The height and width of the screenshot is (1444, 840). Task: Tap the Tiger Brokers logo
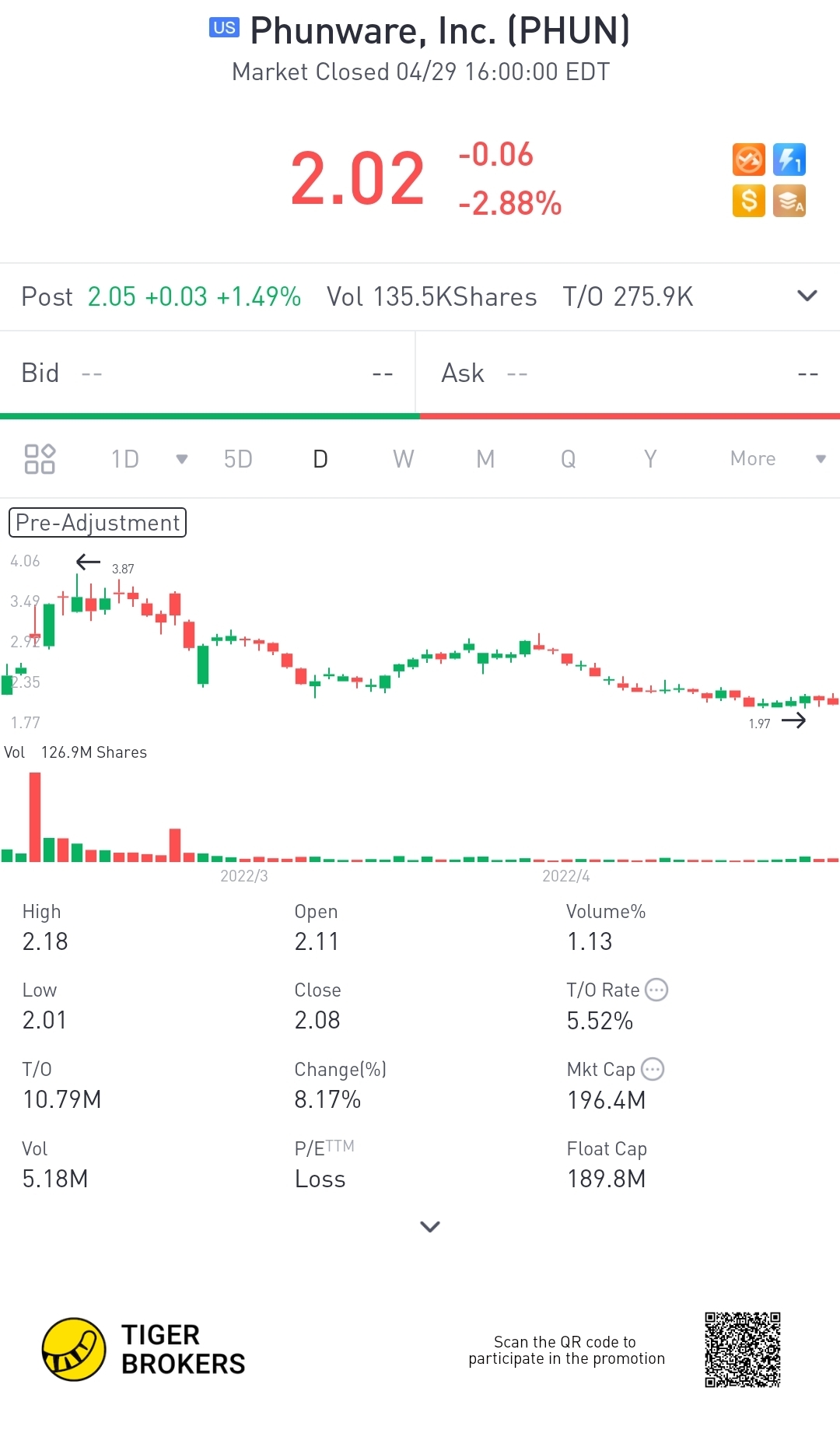(x=144, y=1349)
